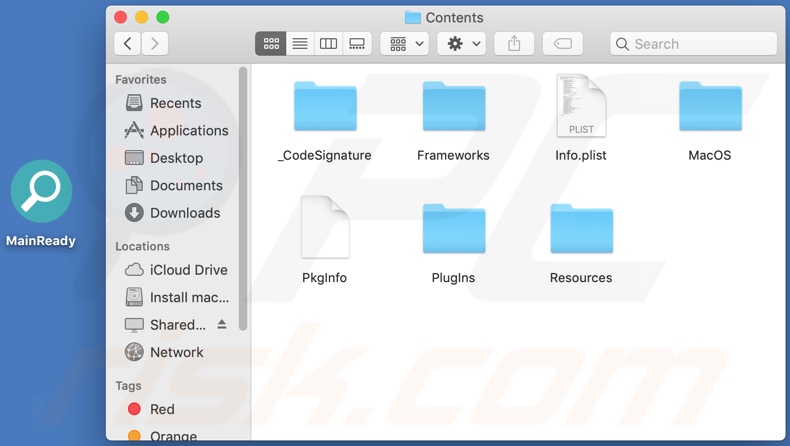
Task: Click the sidebar vertical scrollbar
Action: click(243, 199)
